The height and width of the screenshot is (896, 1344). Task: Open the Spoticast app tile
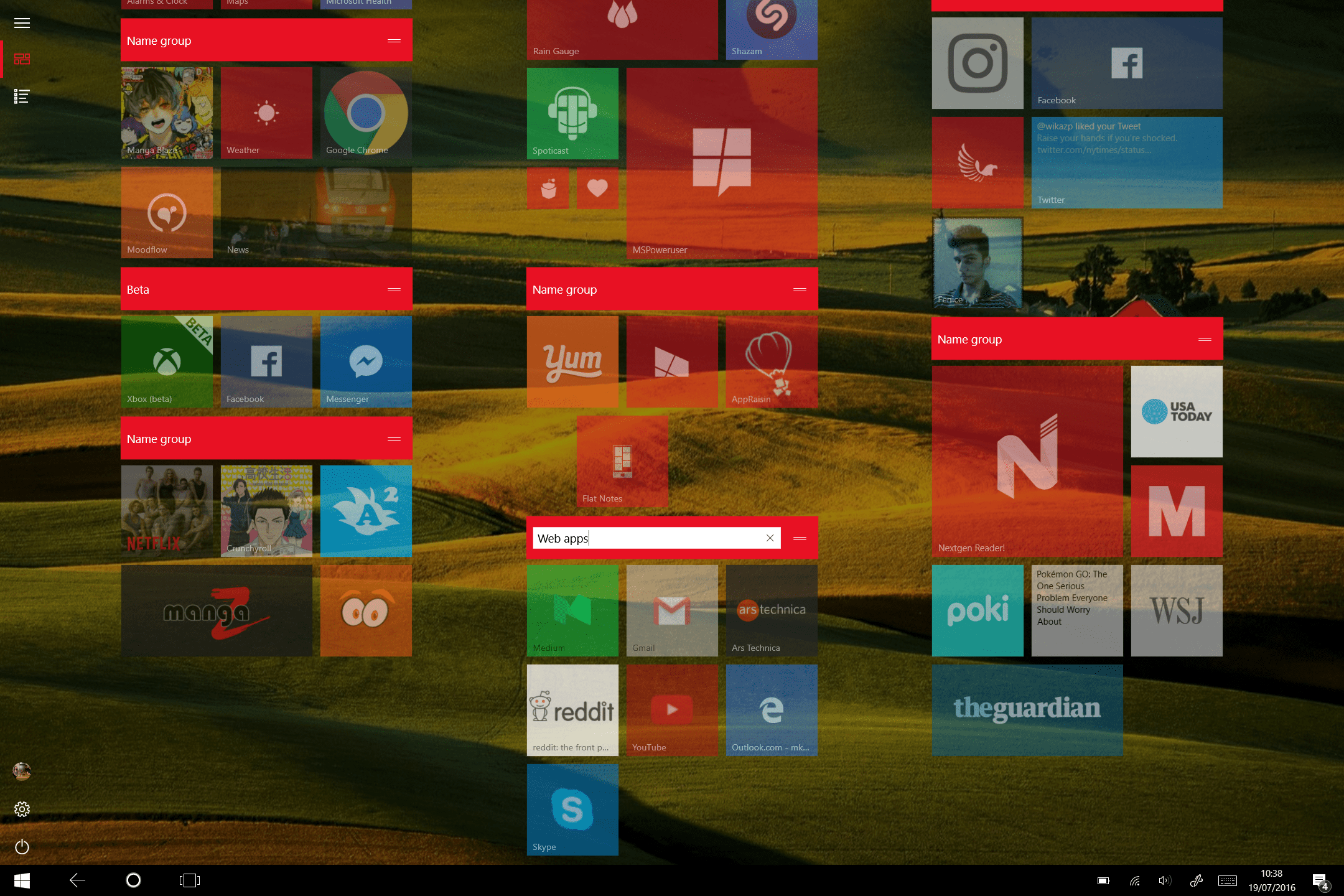point(572,113)
